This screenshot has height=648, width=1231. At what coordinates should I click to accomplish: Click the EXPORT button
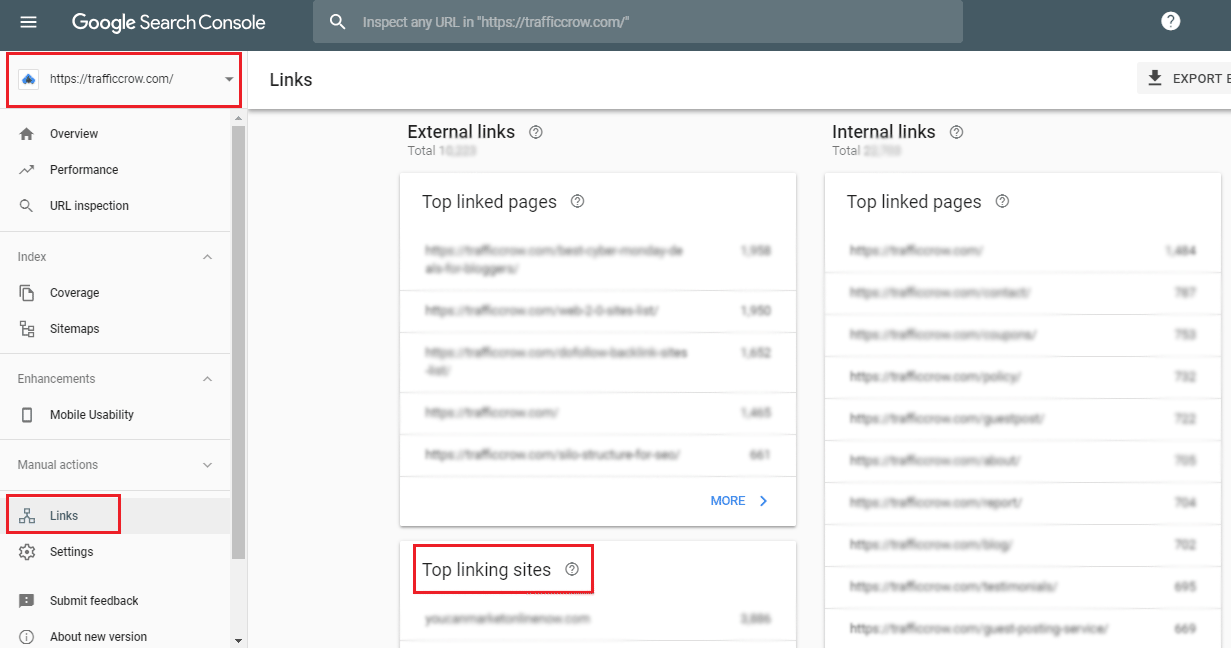pyautogui.click(x=1185, y=78)
